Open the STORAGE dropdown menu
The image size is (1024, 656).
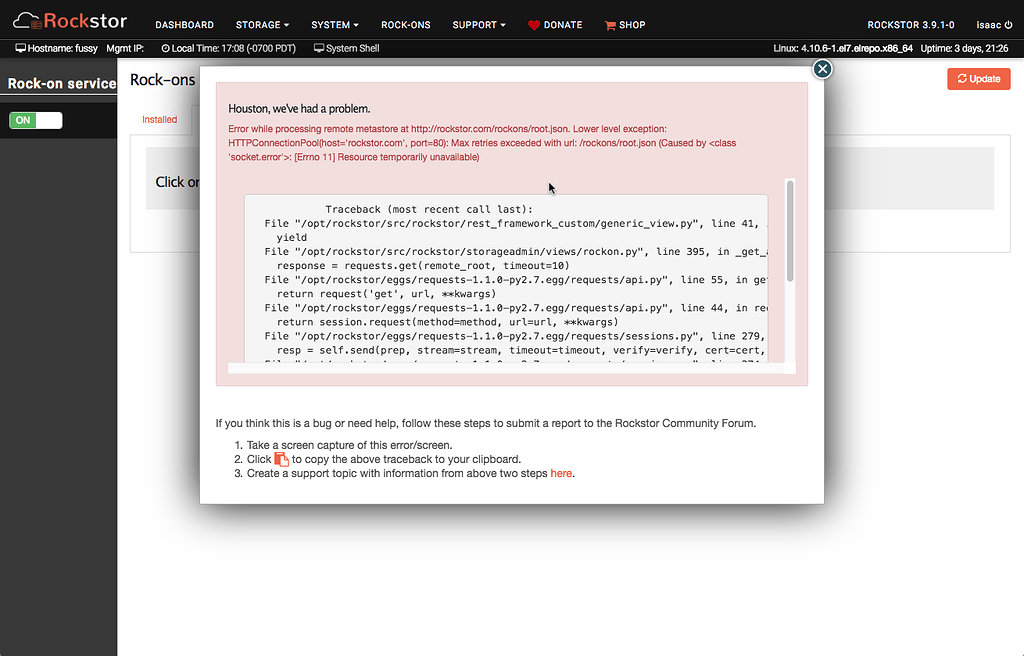261,25
